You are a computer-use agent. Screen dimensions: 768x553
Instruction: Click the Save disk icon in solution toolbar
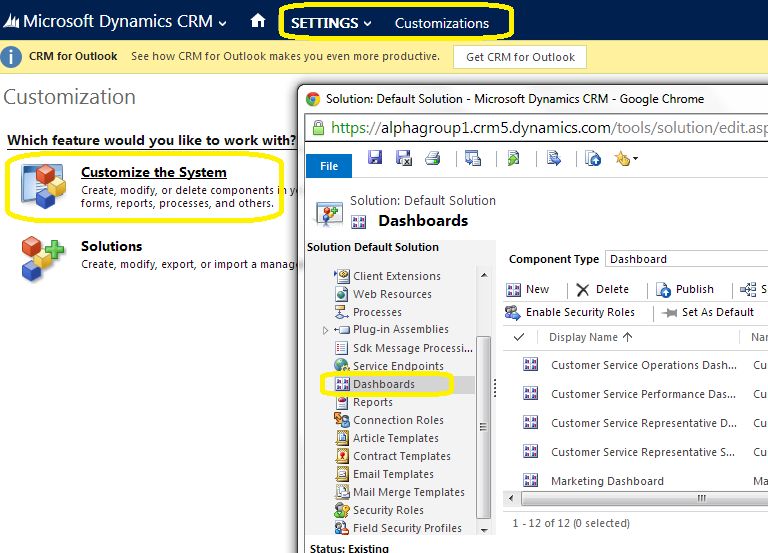click(375, 158)
